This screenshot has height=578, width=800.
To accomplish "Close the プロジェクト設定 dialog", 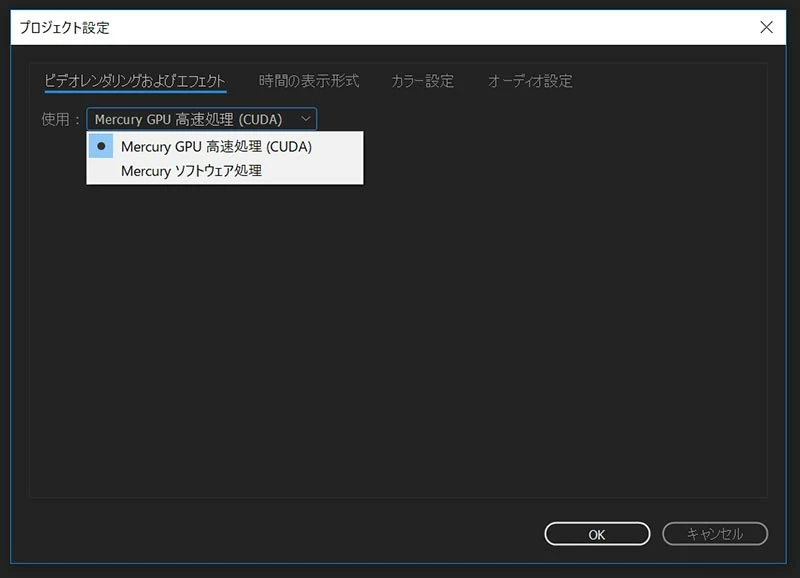I will click(x=766, y=28).
